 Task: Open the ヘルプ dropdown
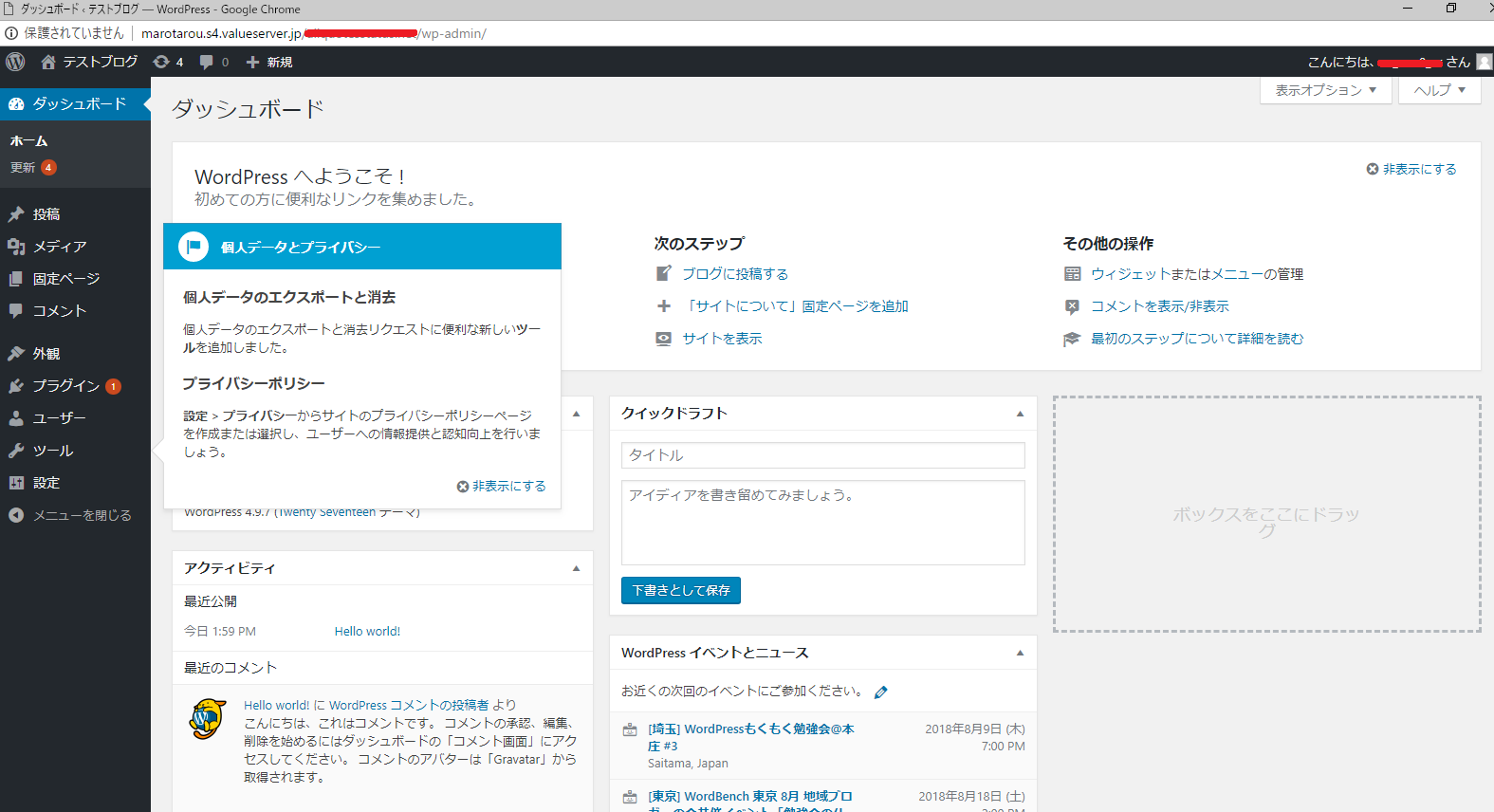click(x=1440, y=90)
